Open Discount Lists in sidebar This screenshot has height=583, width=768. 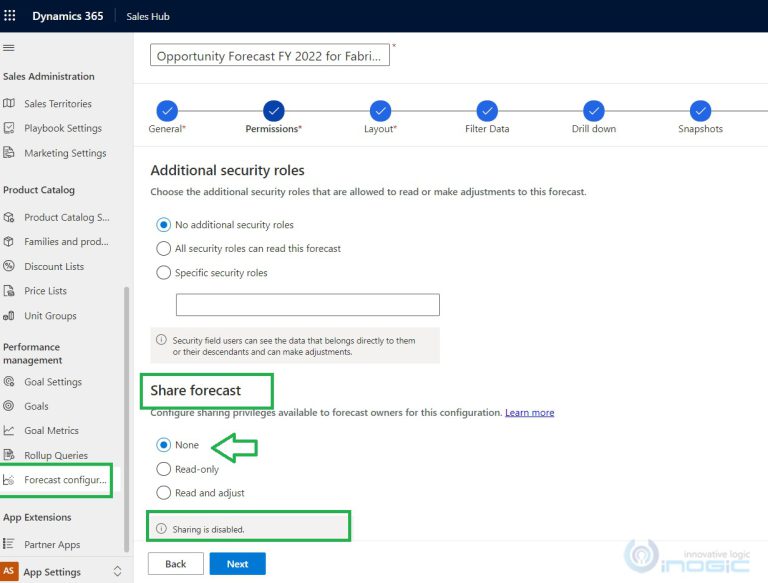pyautogui.click(x=54, y=266)
